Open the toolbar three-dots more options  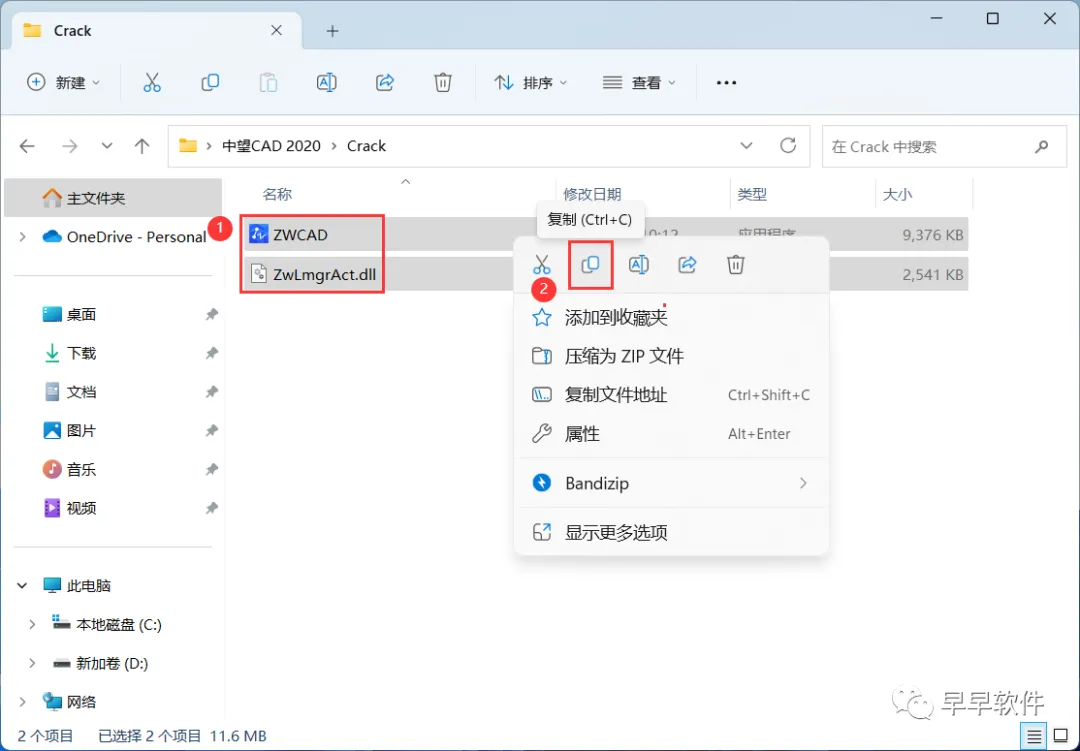(726, 83)
